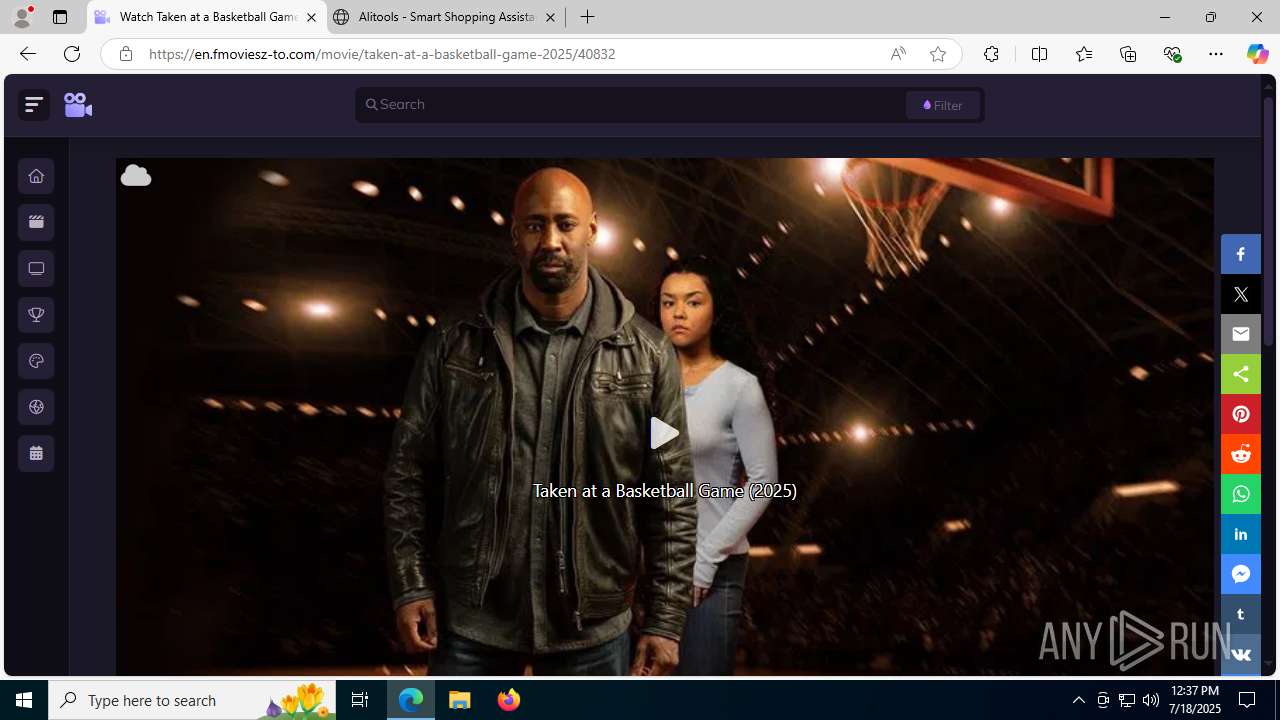This screenshot has width=1280, height=720.
Task: Open Copilot sidebar
Action: tap(1257, 54)
